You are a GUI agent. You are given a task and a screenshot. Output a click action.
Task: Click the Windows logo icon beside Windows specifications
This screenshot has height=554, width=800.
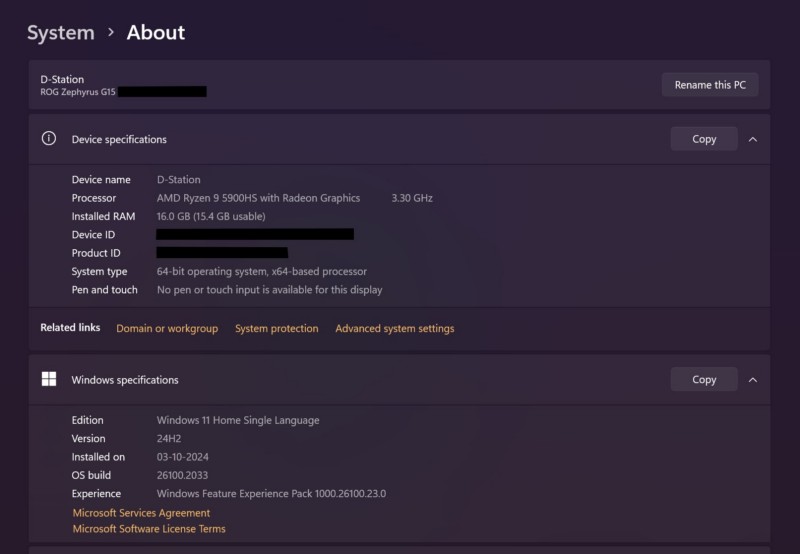(x=48, y=379)
